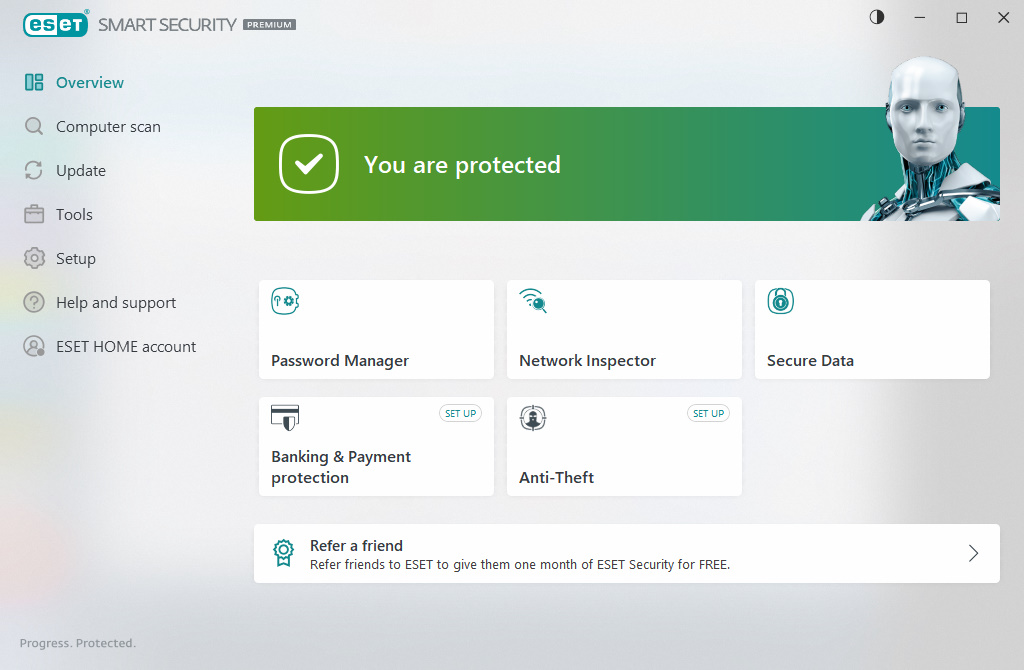Click the Anti-Theft target icon
Image resolution: width=1024 pixels, height=670 pixels.
pyautogui.click(x=533, y=418)
